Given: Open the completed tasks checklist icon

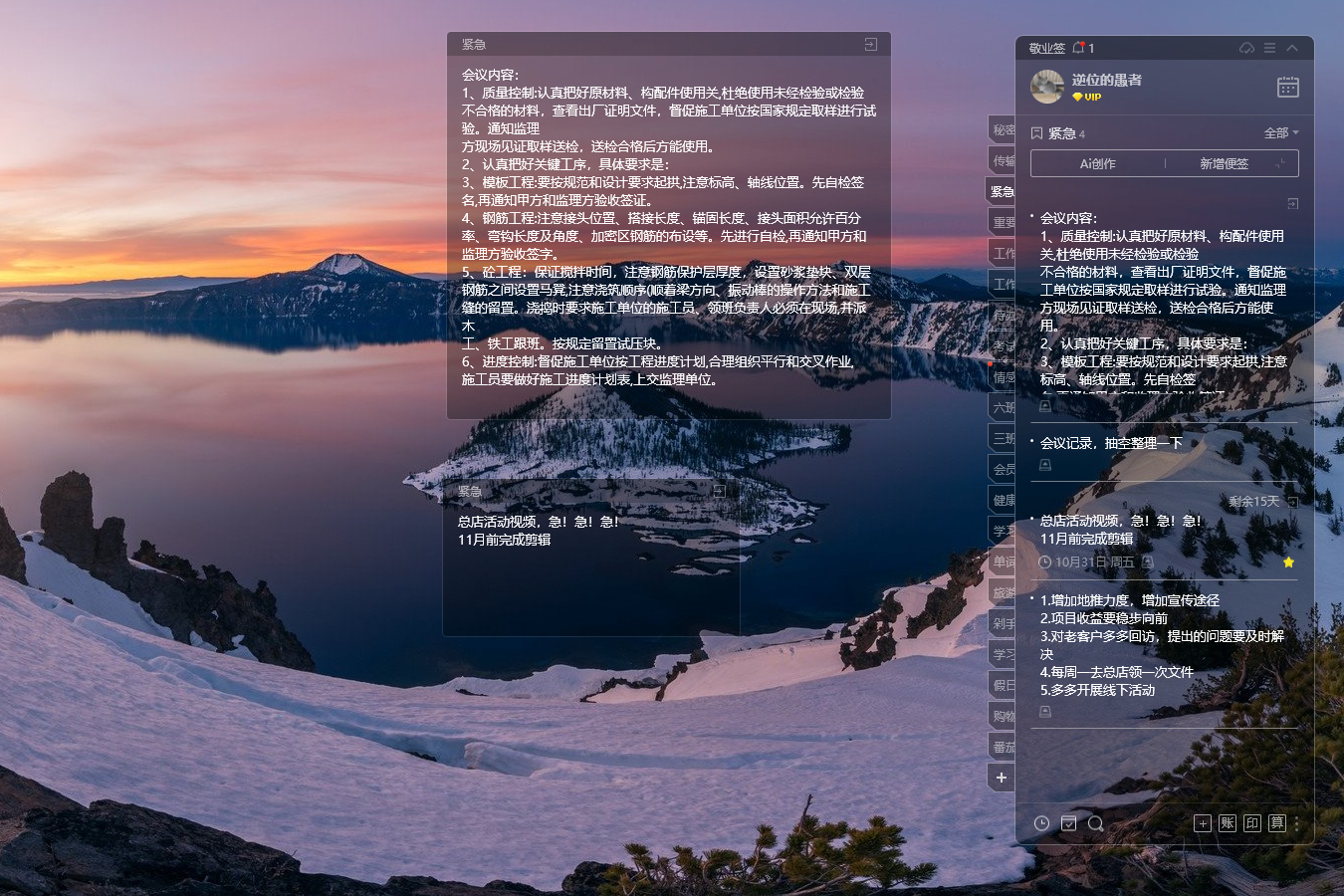Looking at the screenshot, I should click(1068, 823).
